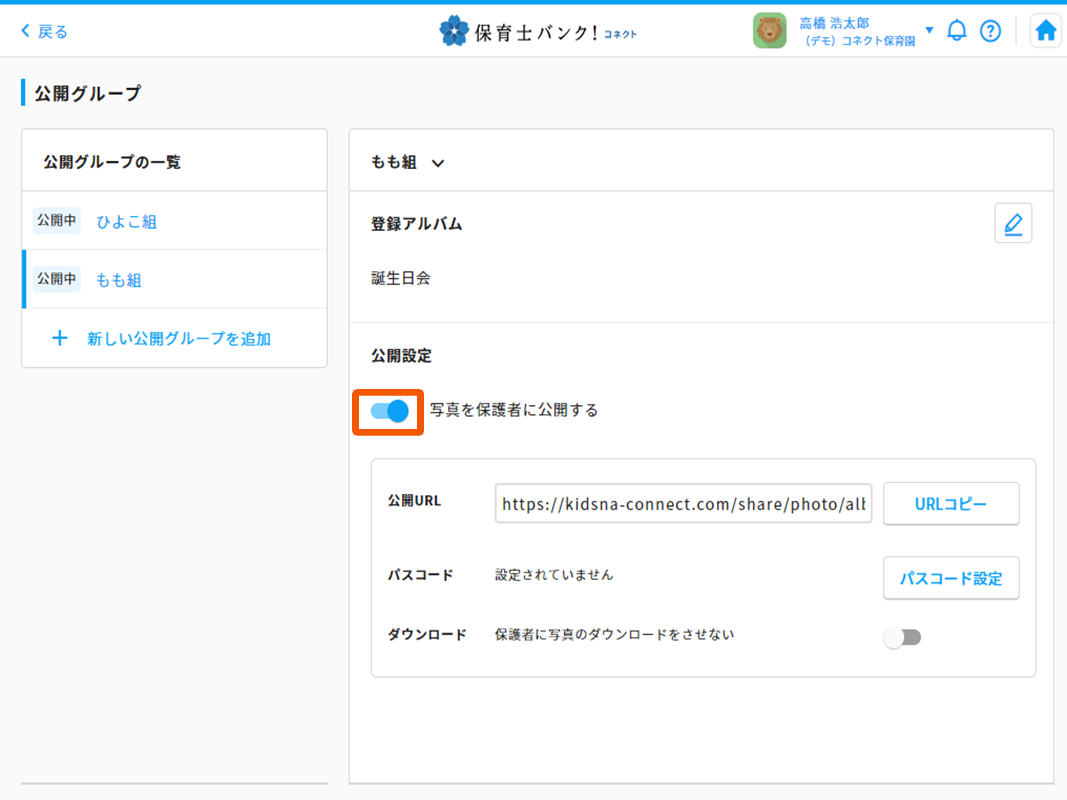Click the plus icon beside 新しい公開グループを追加

click(60, 338)
